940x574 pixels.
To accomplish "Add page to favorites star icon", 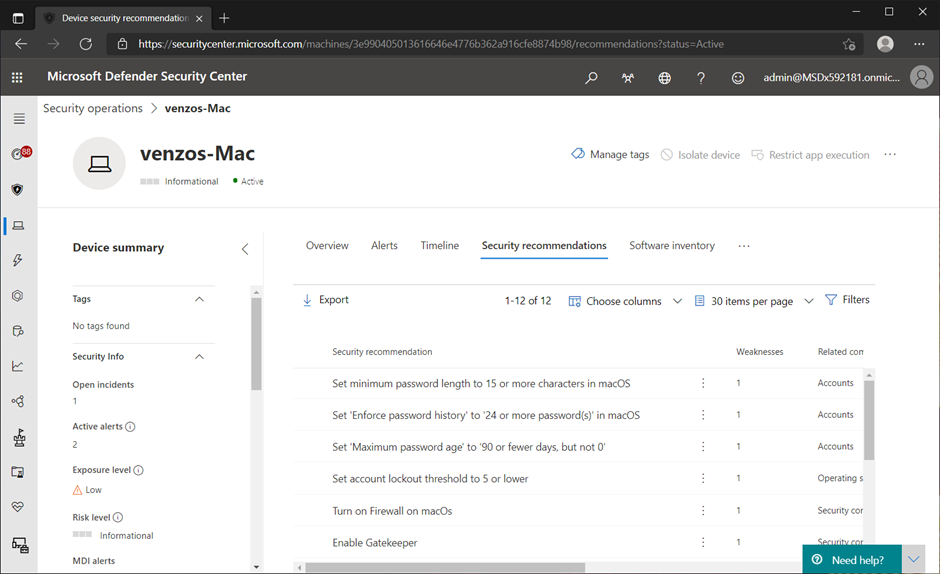I will (x=849, y=44).
